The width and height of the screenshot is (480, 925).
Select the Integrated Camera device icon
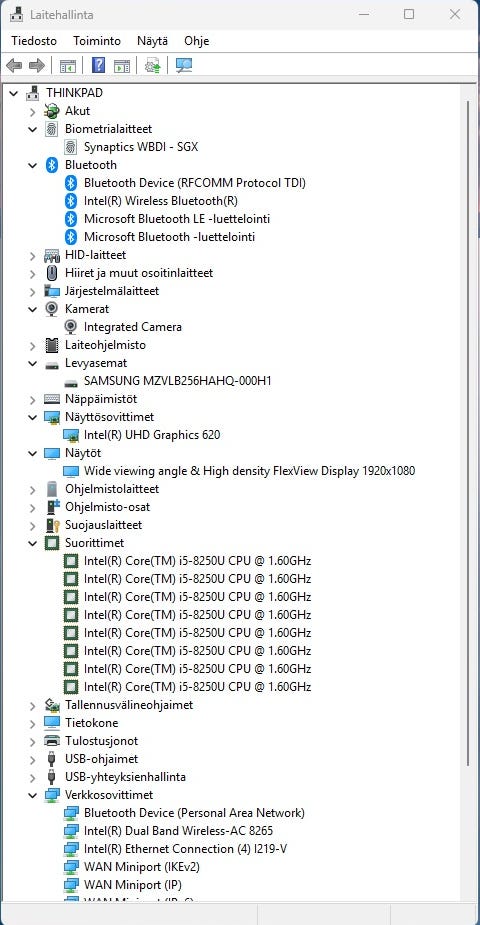tap(71, 327)
